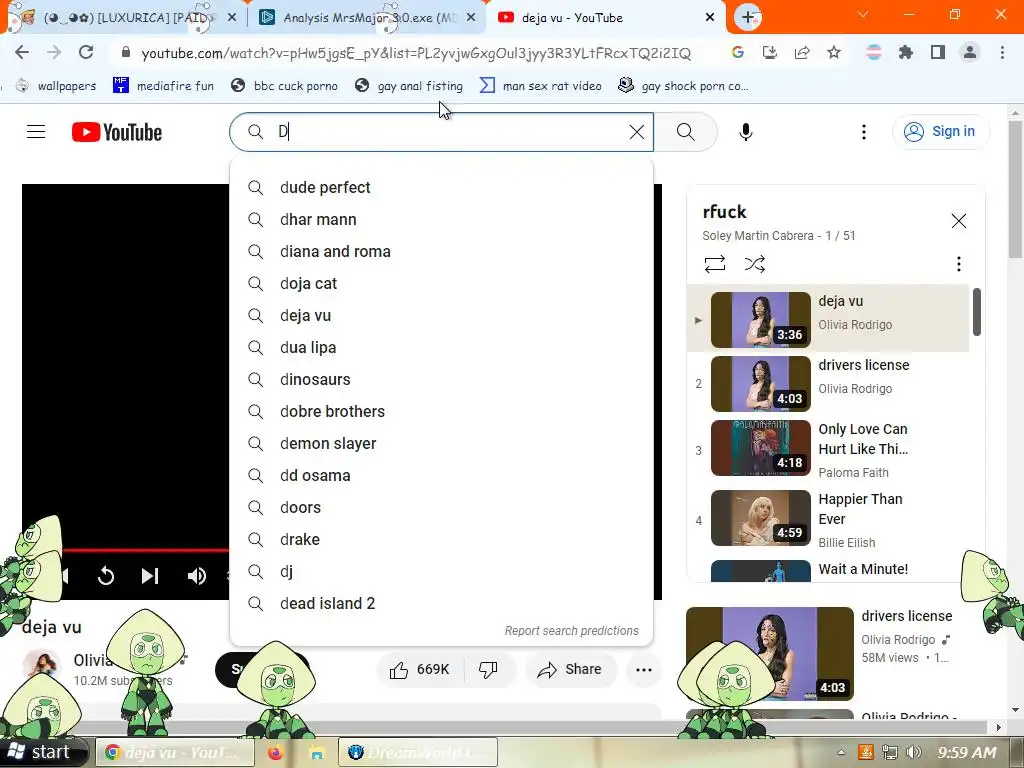Screen dimensions: 1024x768
Task: Pick the dj search suggestion
Action: pyautogui.click(x=441, y=571)
